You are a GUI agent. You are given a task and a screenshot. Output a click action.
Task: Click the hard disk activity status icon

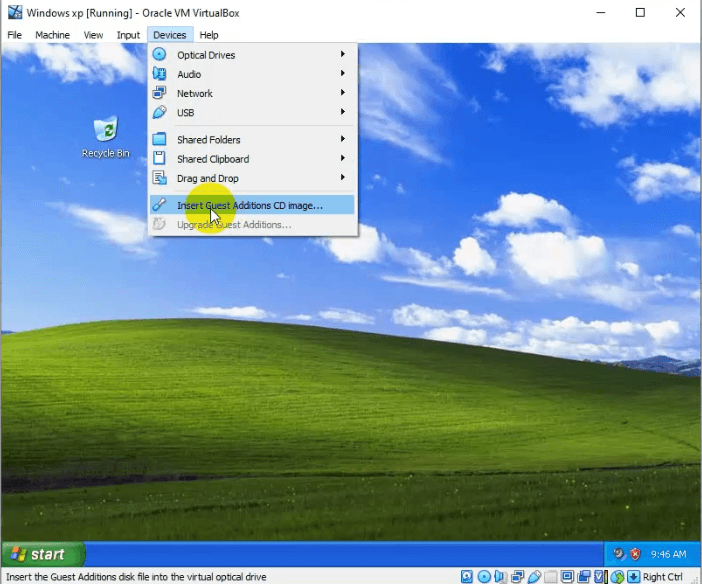(x=467, y=576)
